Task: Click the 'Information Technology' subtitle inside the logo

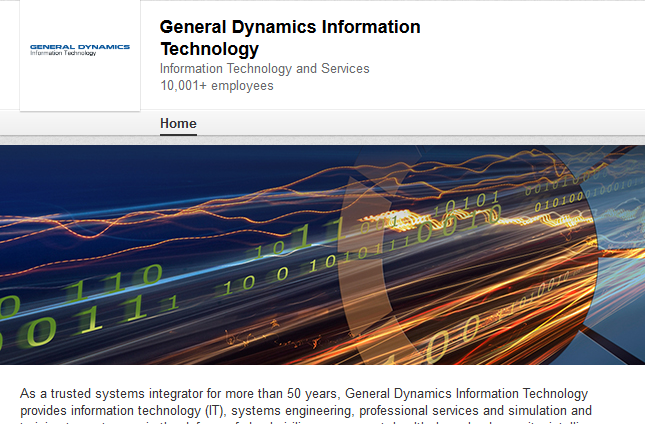Action: tap(63, 54)
